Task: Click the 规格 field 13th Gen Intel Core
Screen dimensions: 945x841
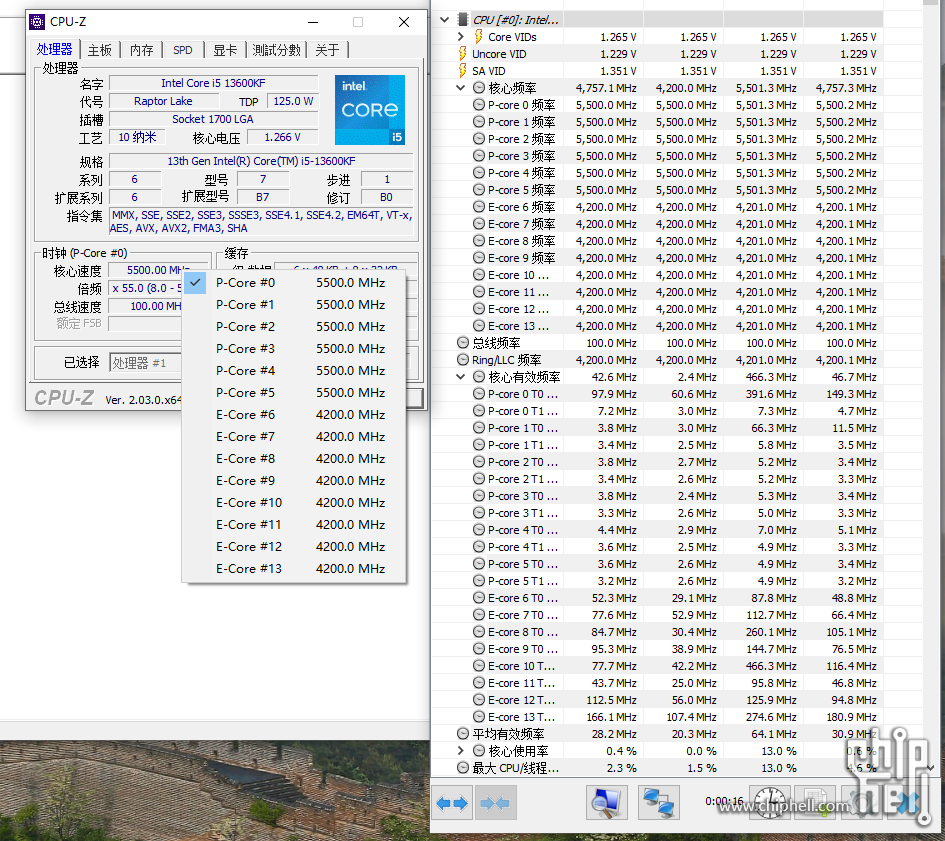Action: [261, 161]
